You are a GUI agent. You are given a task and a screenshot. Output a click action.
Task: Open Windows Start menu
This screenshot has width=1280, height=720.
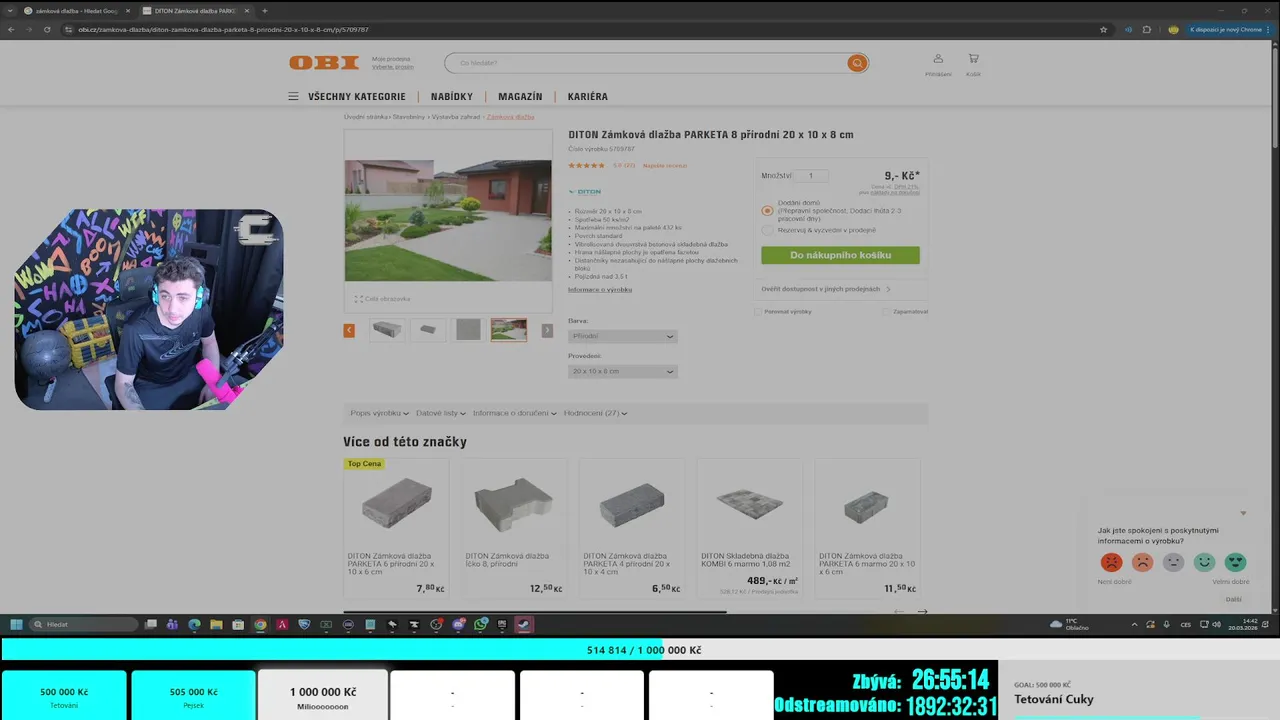pyautogui.click(x=16, y=625)
